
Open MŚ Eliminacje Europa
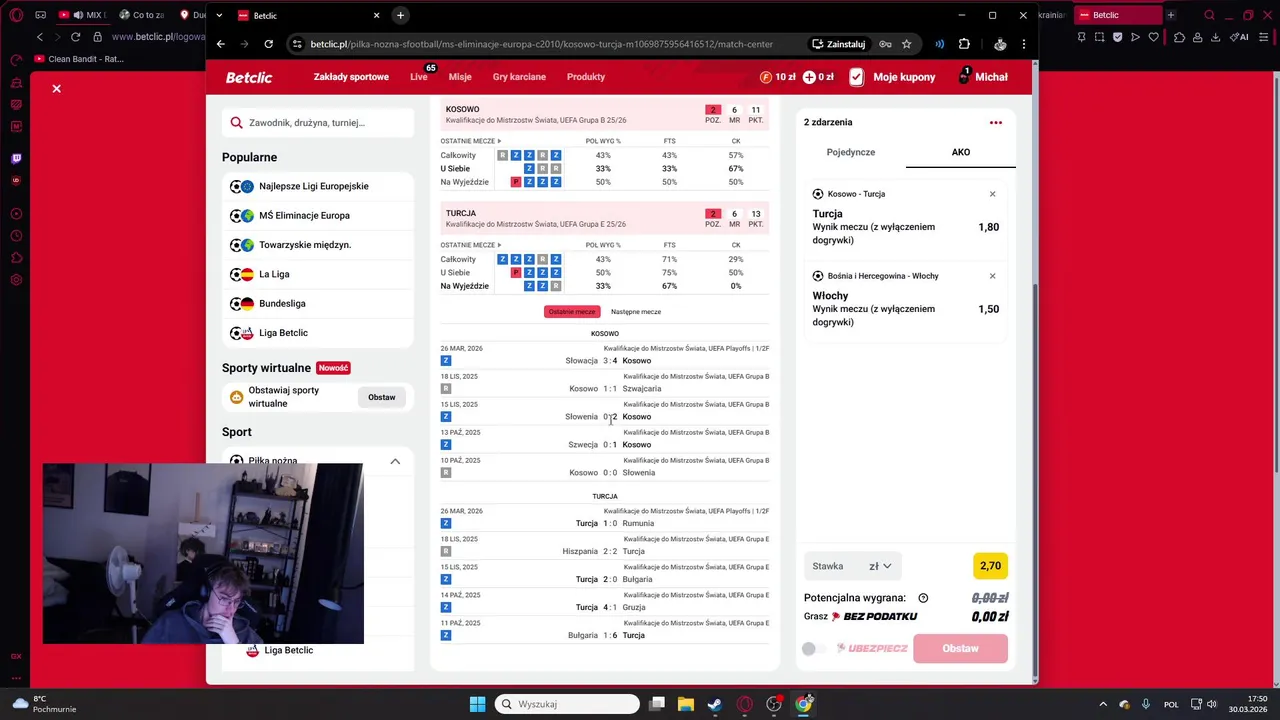[318, 215]
